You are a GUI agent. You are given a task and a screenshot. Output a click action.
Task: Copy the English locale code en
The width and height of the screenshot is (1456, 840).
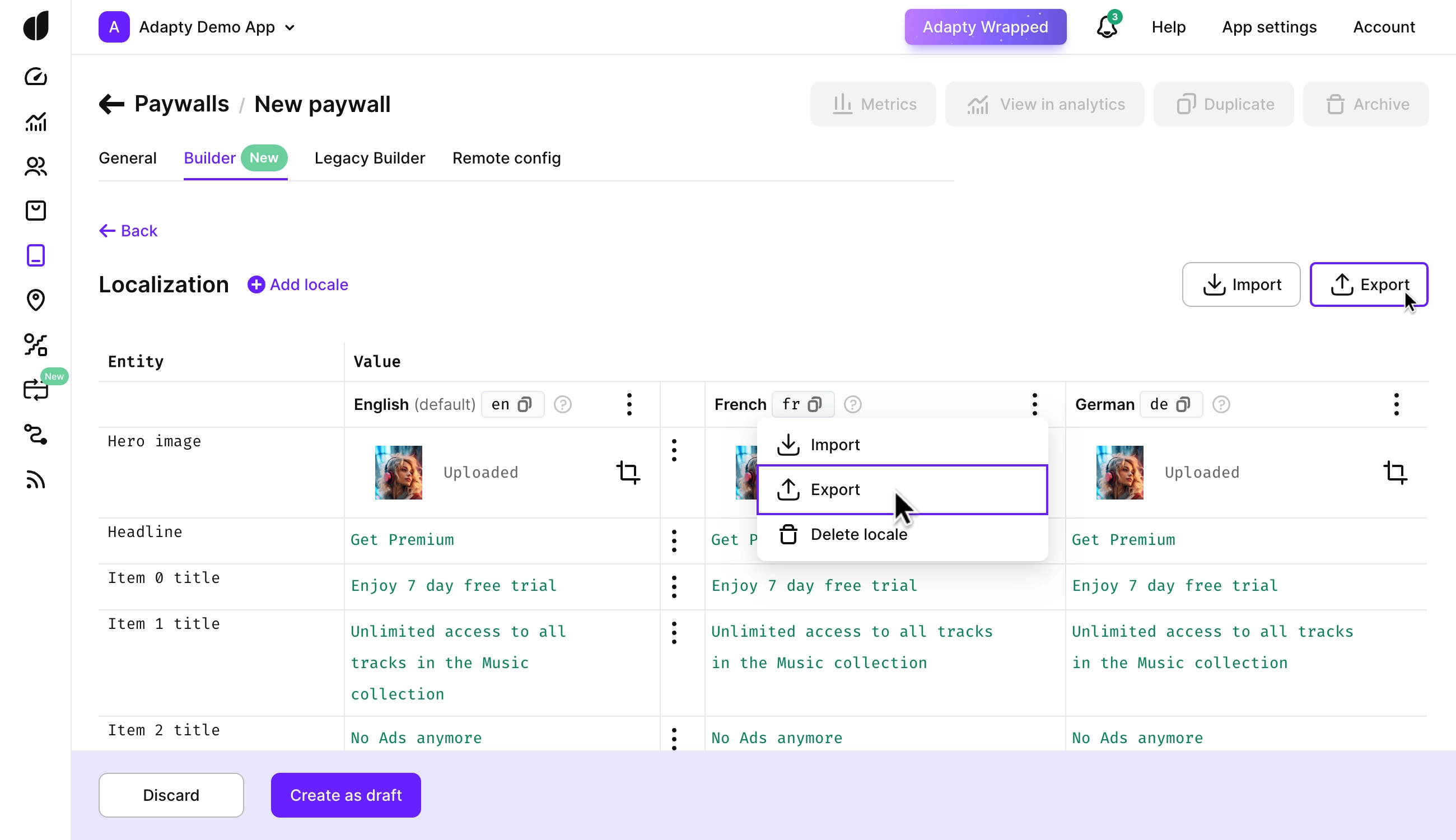(524, 404)
